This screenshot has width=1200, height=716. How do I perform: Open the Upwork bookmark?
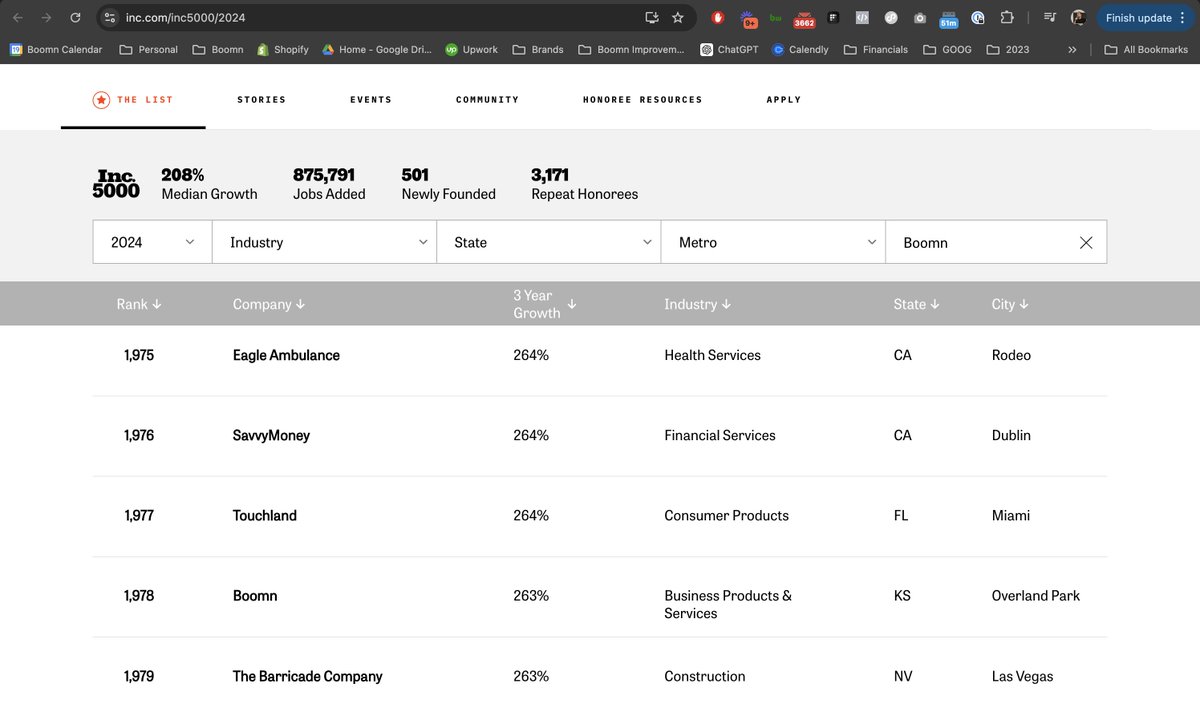pos(471,49)
